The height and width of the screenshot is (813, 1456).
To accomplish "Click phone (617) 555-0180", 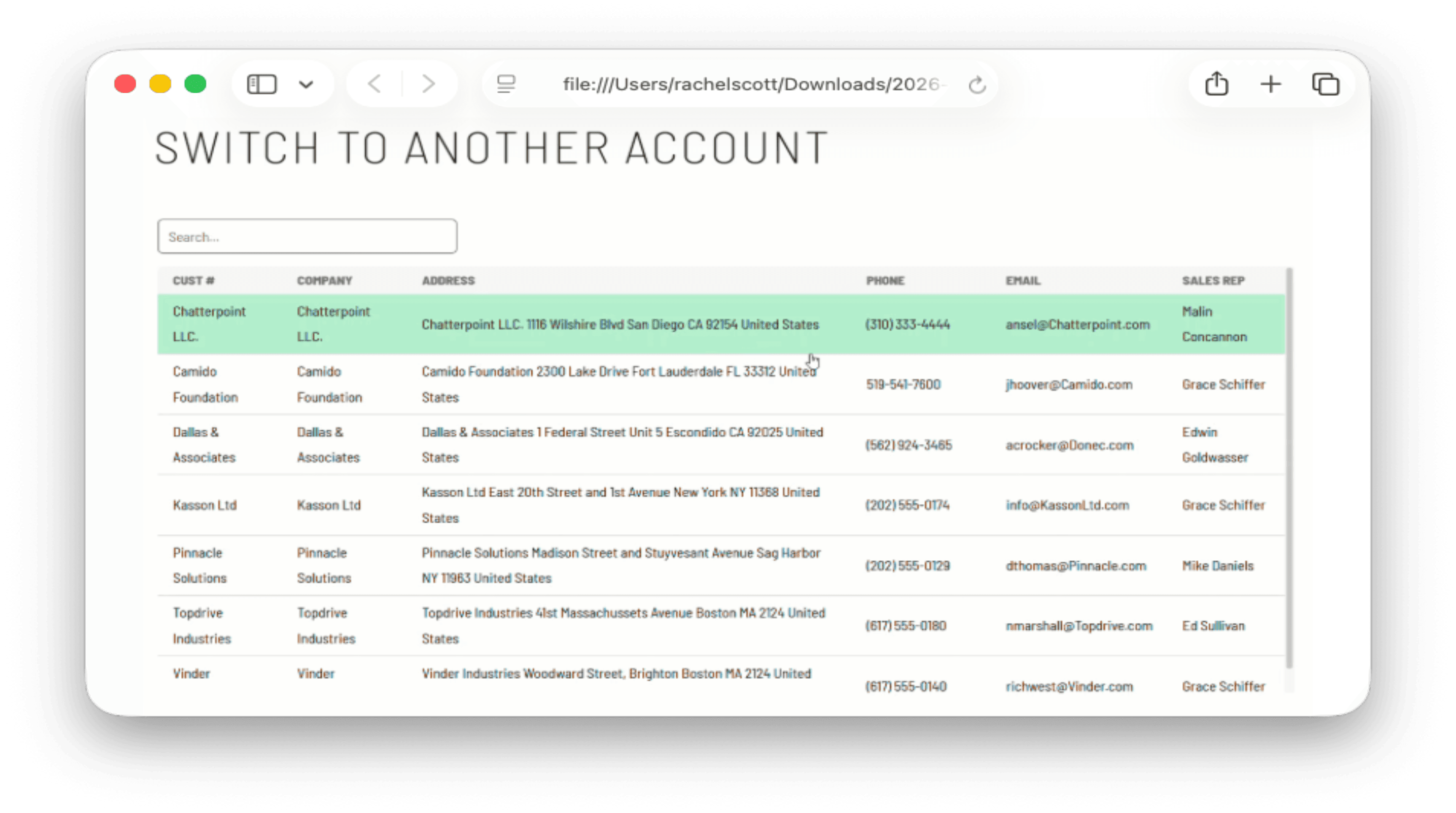I will coord(906,626).
